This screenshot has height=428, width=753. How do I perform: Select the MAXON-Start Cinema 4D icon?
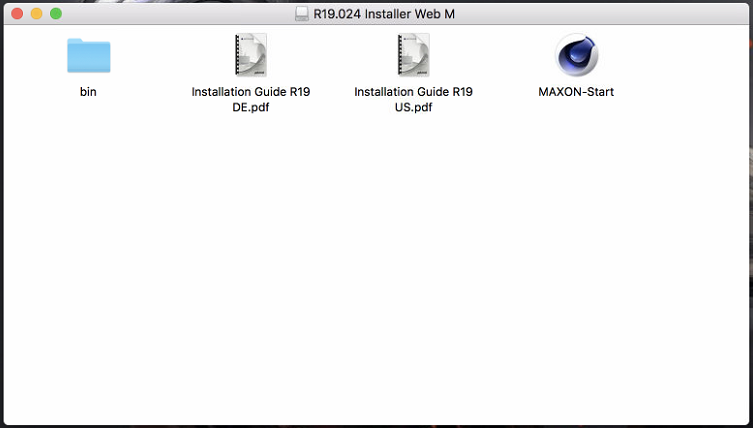pos(576,55)
